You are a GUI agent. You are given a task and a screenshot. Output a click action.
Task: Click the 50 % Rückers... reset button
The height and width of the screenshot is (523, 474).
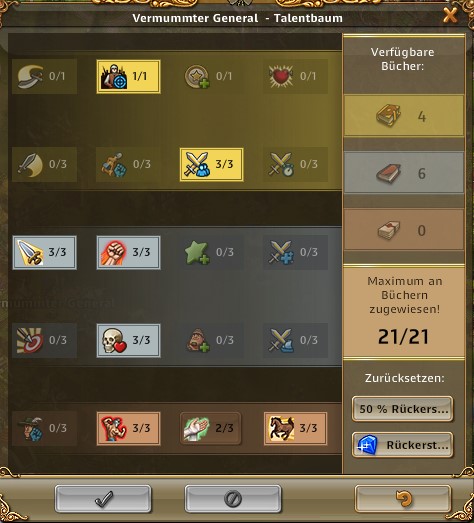click(403, 409)
